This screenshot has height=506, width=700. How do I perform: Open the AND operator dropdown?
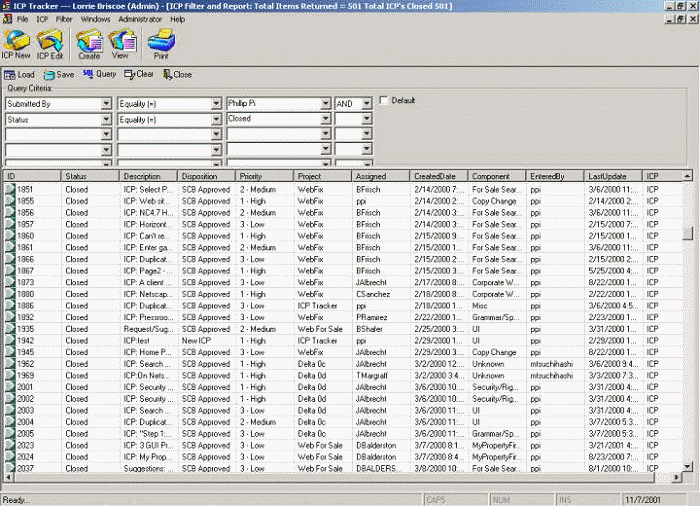[367, 104]
